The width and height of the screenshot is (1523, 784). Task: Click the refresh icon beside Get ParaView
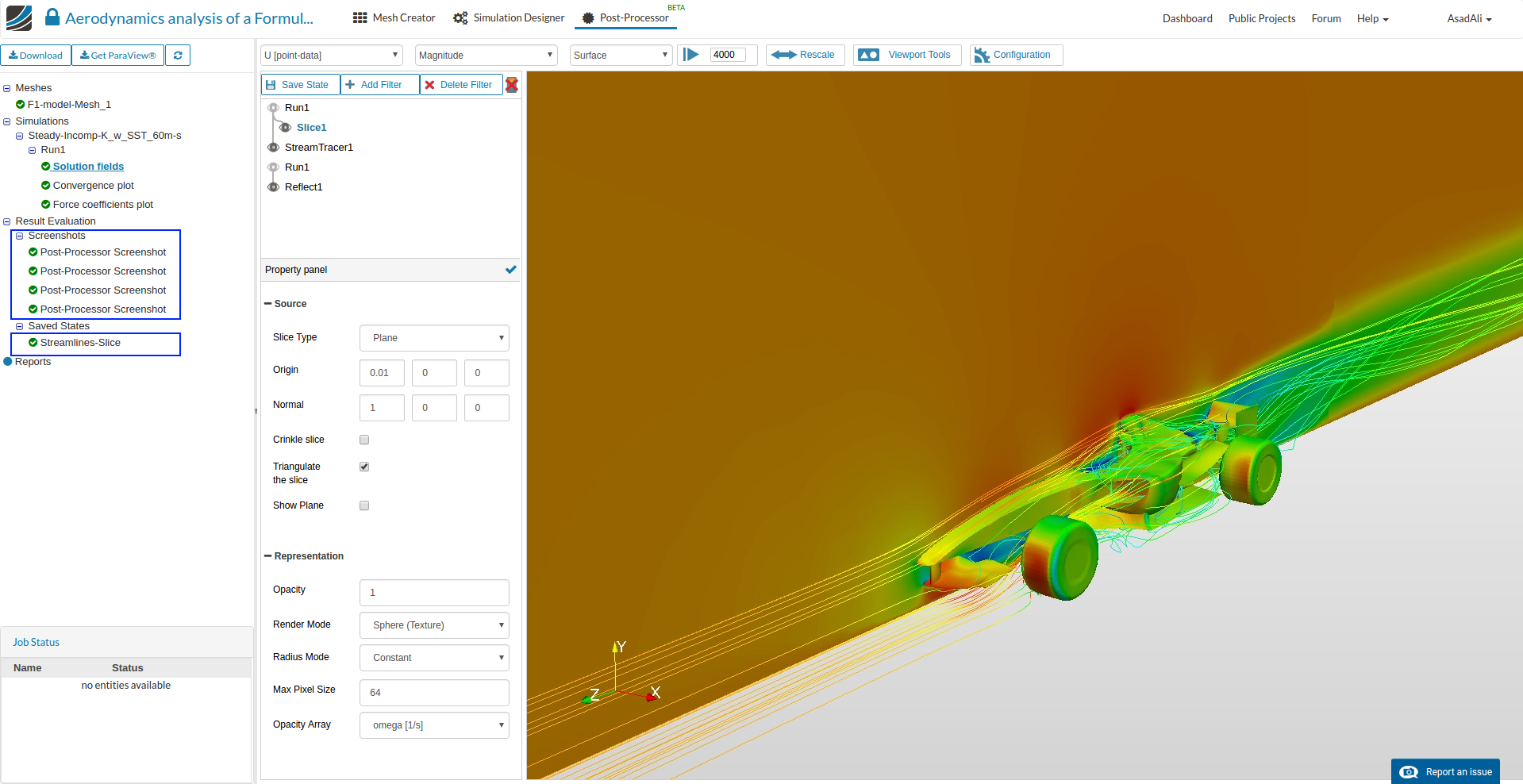point(178,56)
